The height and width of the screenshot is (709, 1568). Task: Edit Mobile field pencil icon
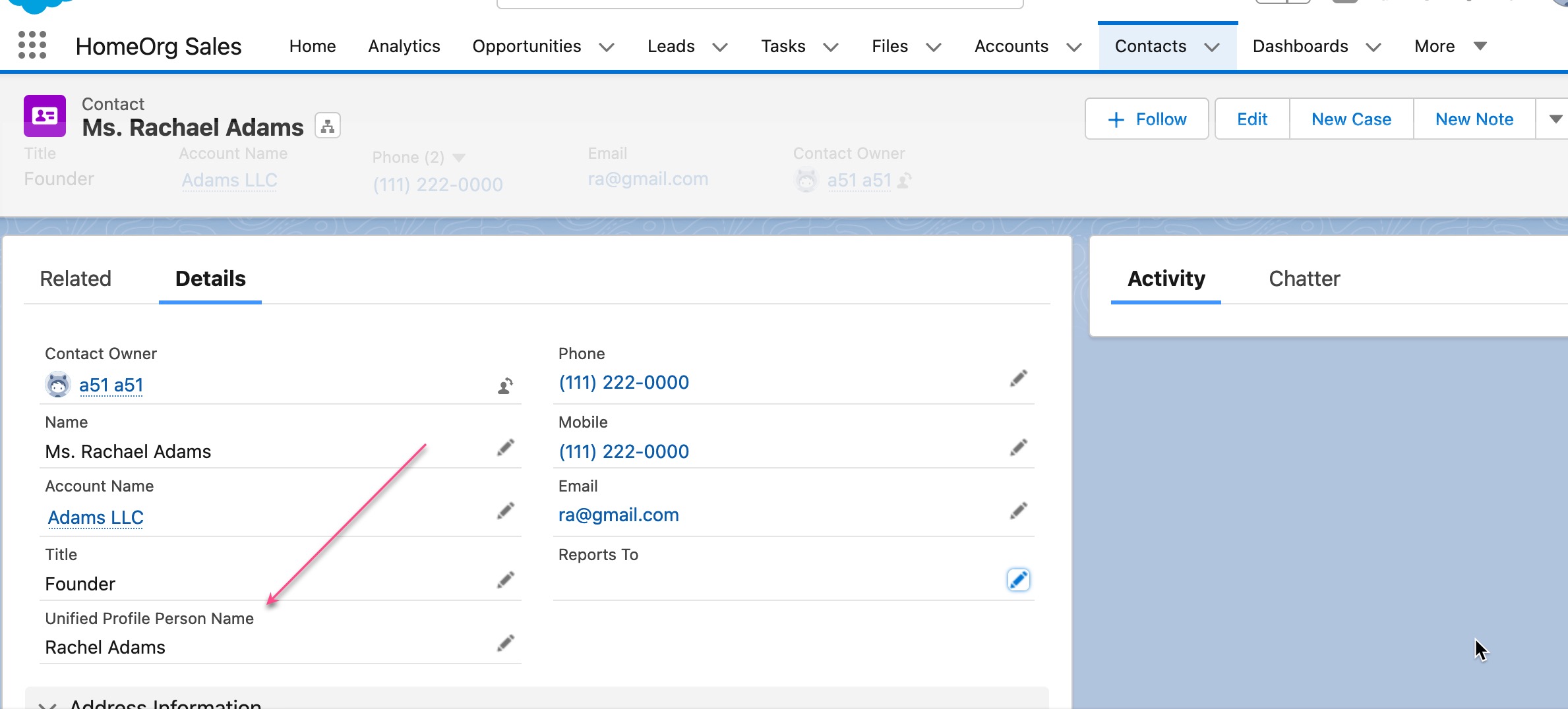(1018, 448)
